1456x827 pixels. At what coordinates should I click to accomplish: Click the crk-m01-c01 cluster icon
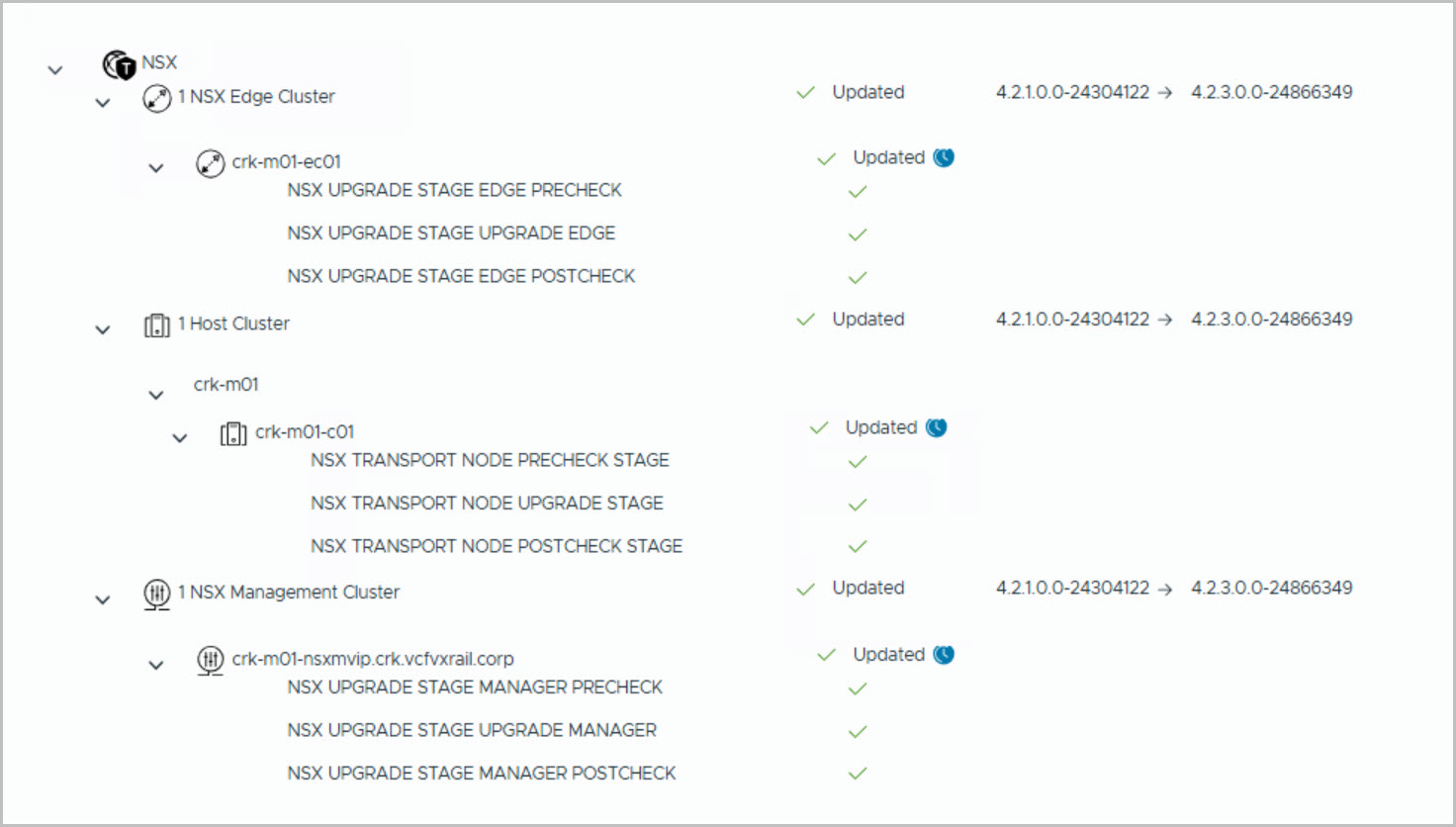pos(233,433)
